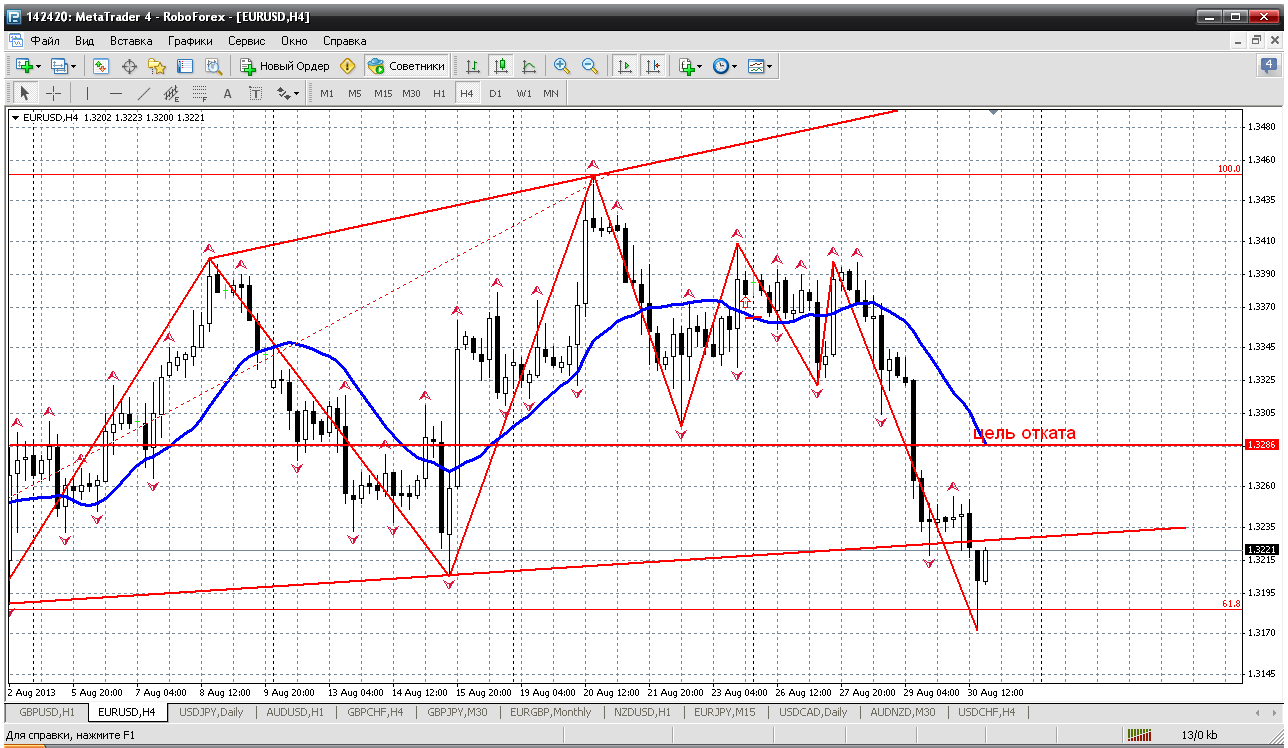The width and height of the screenshot is (1288, 748).
Task: Switch chart to candlestick mode
Action: 501,66
